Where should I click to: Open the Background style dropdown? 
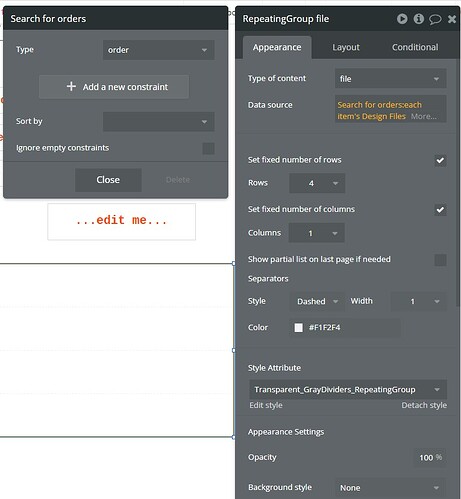[x=390, y=488]
